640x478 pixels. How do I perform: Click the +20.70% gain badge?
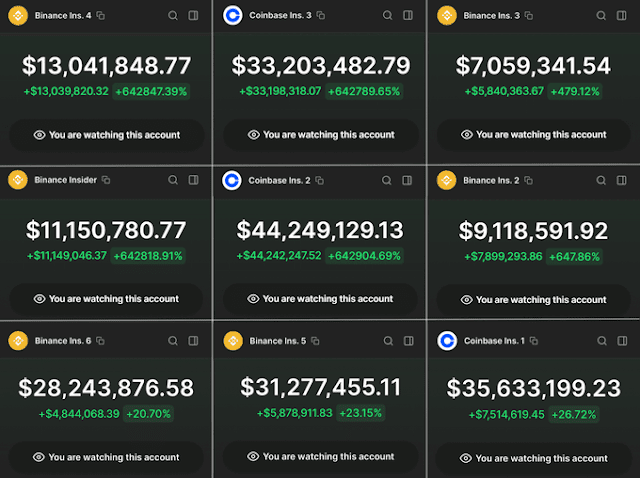149,414
